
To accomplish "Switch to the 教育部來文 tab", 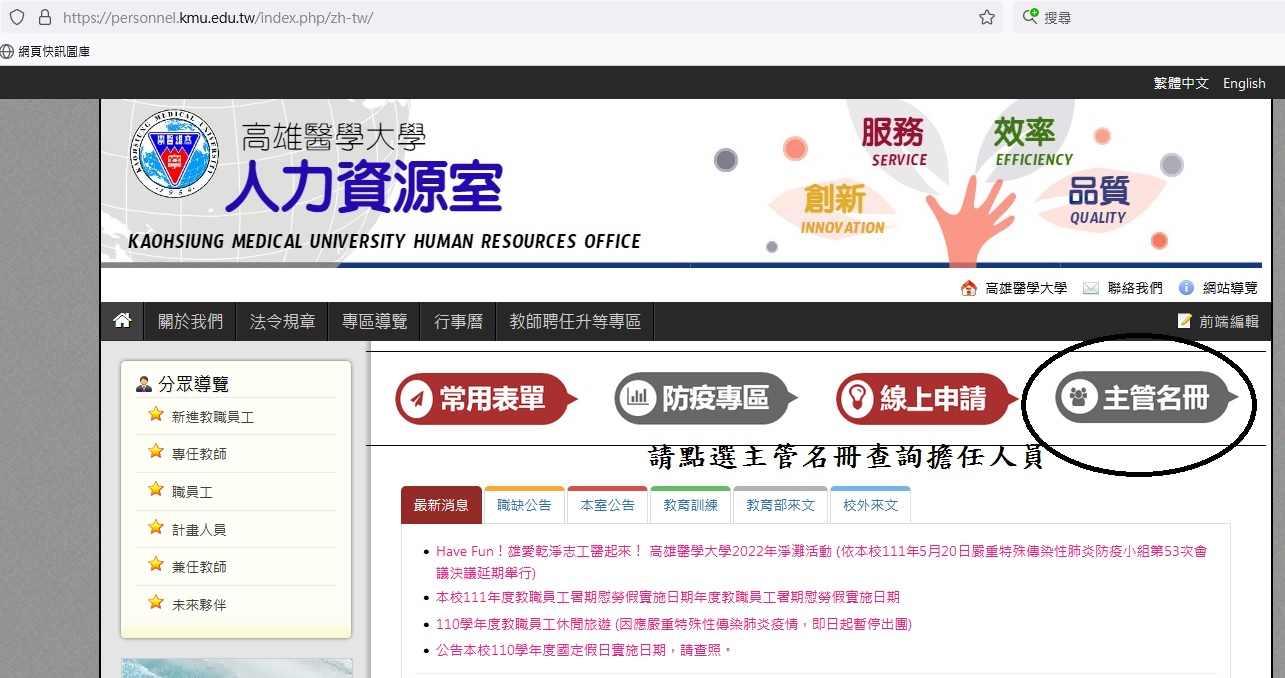I will [781, 505].
